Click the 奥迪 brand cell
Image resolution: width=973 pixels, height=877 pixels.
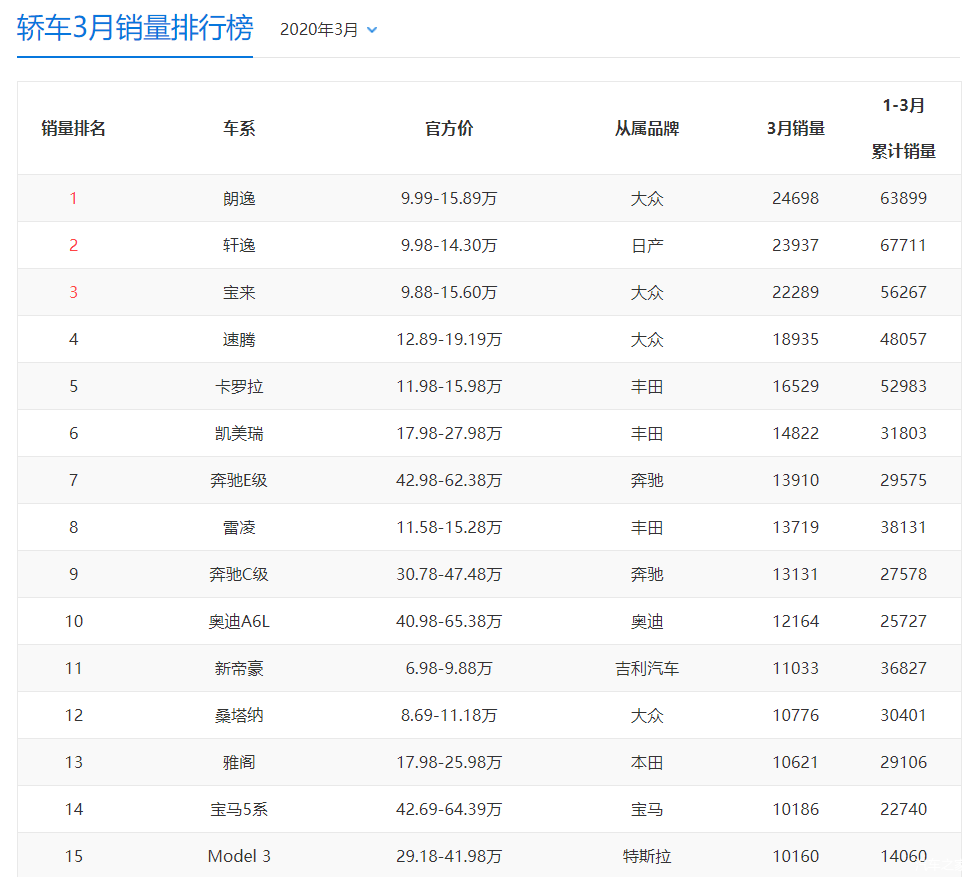(x=647, y=621)
